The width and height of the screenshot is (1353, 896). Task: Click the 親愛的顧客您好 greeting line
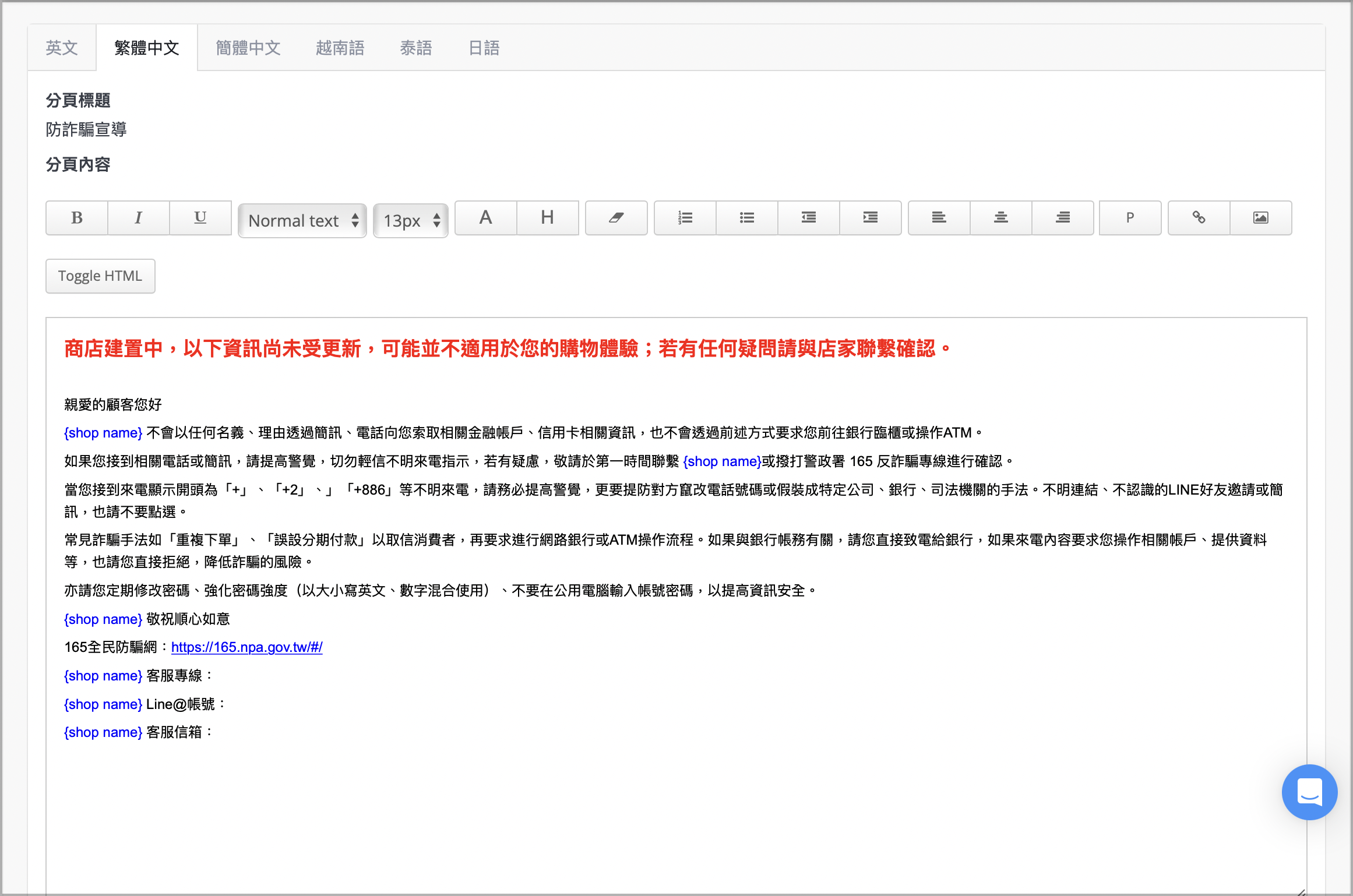click(113, 404)
